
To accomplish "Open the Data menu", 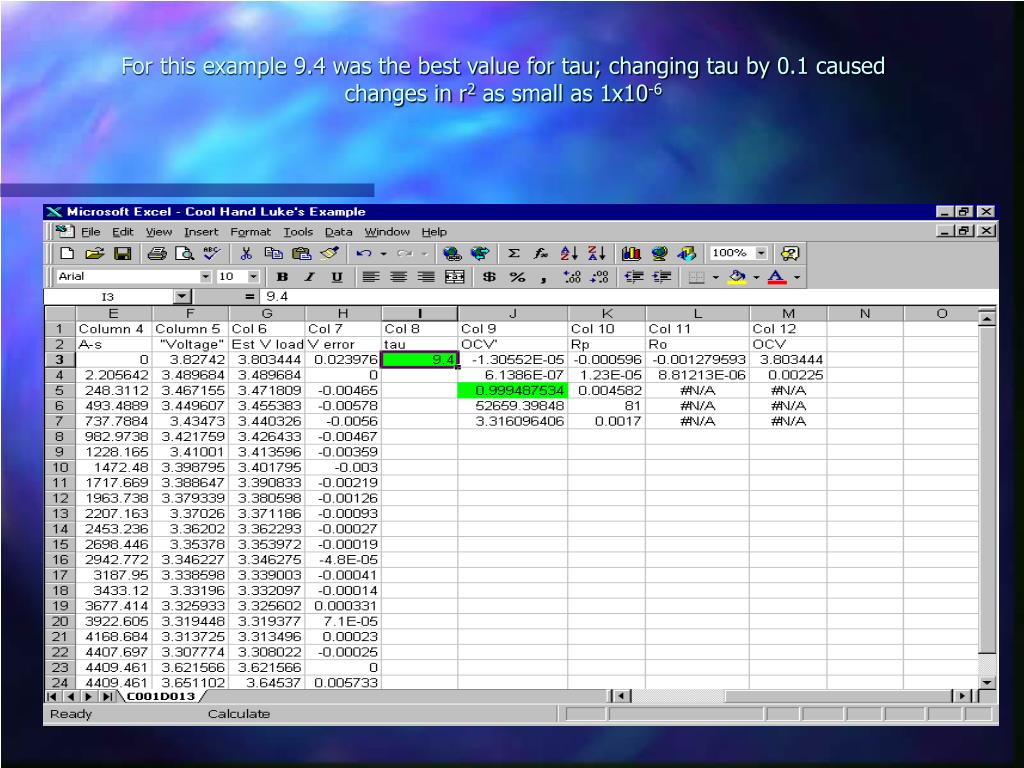I will [x=338, y=232].
